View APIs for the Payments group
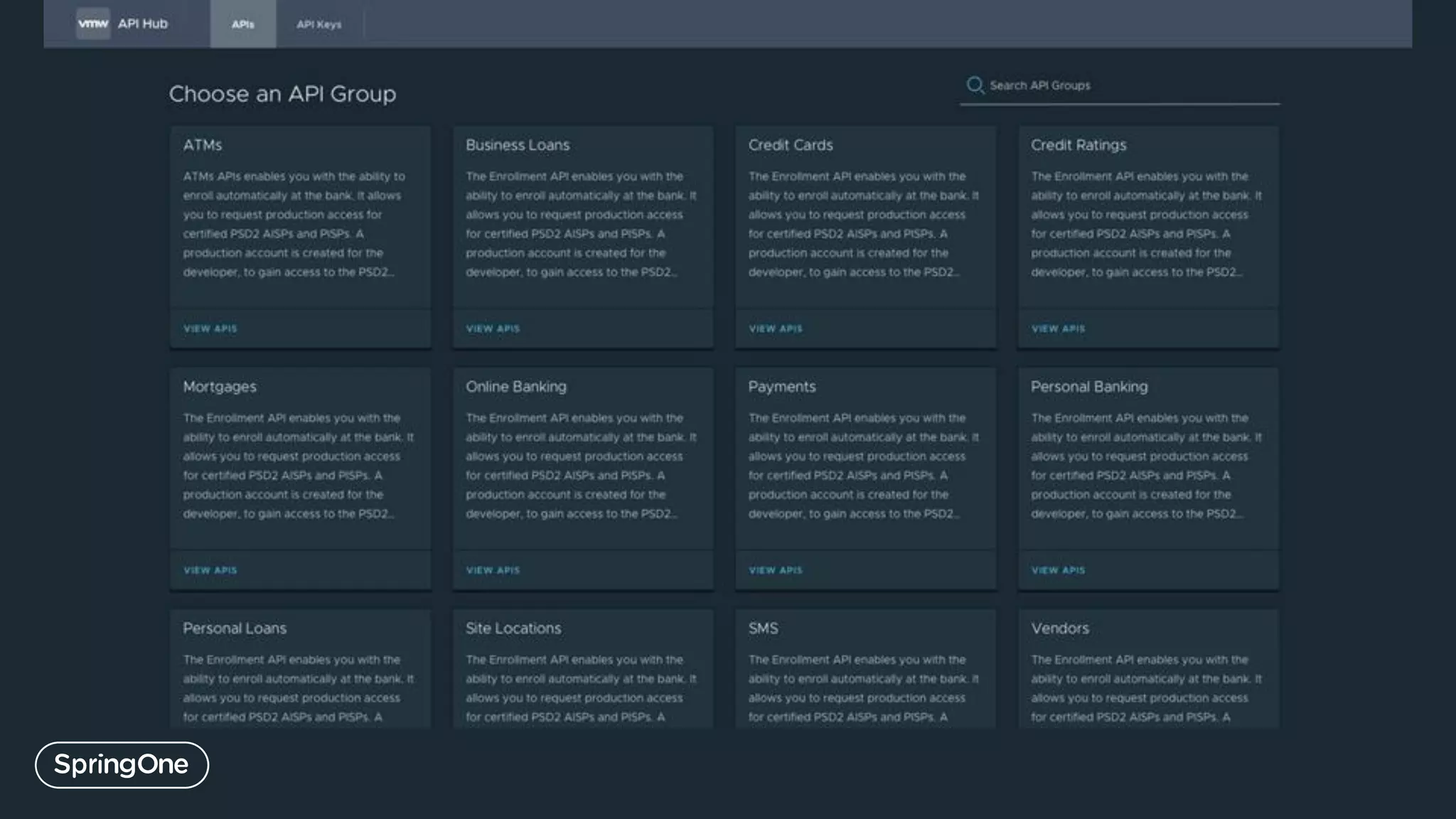Viewport: 1456px width, 819px height. click(x=776, y=570)
